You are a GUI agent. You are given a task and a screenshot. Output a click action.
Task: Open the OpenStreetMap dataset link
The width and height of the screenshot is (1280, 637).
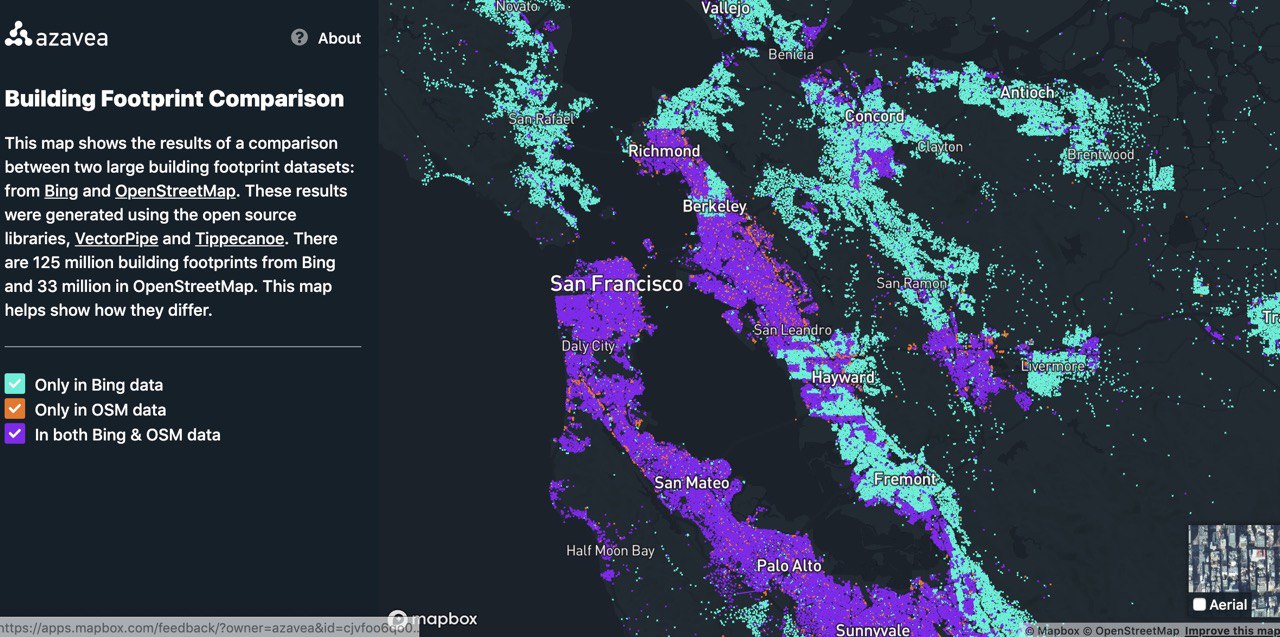click(175, 191)
